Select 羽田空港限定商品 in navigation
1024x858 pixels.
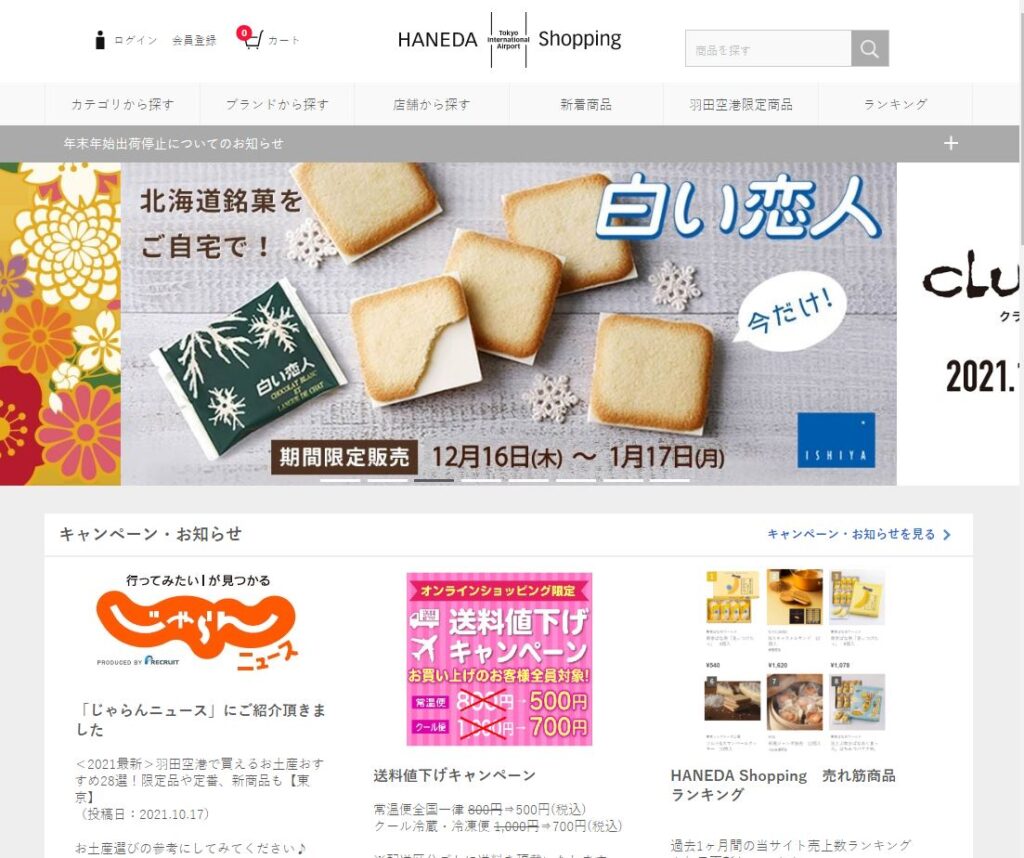[x=741, y=104]
